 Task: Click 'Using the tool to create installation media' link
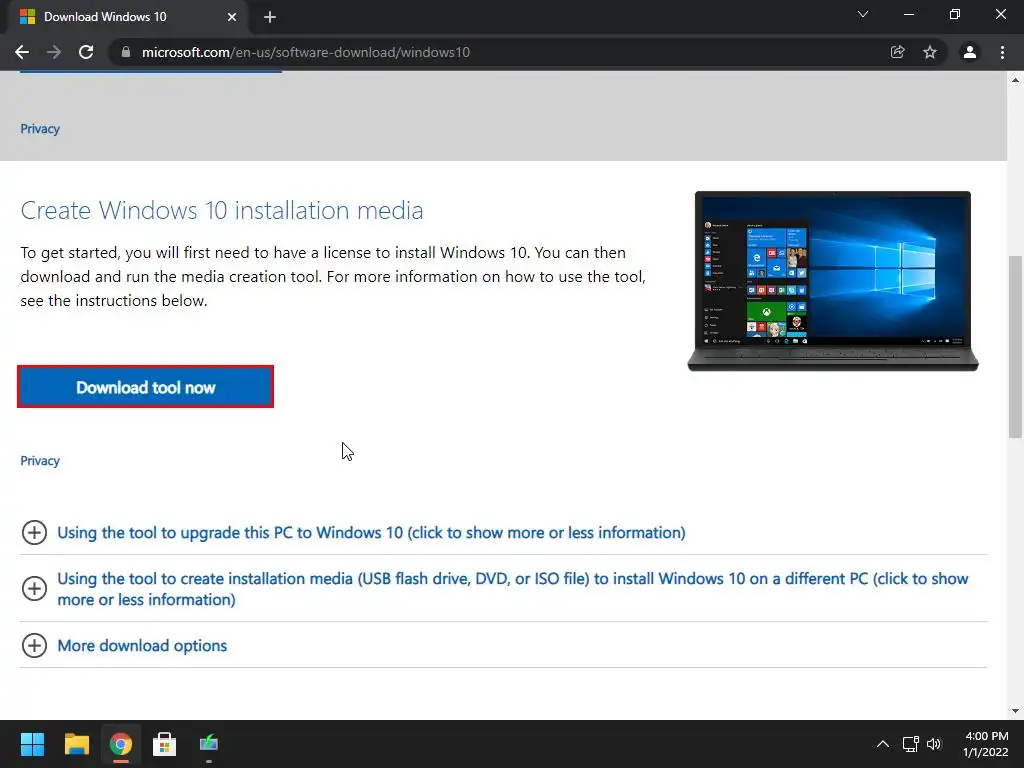click(x=513, y=588)
